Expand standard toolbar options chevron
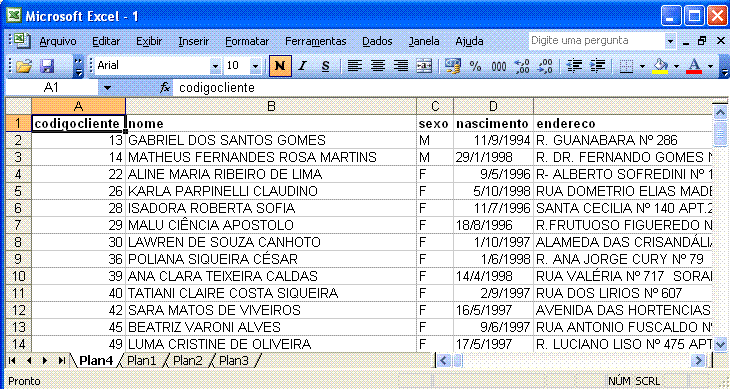Viewport: 730px width, 389px height. tap(79, 67)
